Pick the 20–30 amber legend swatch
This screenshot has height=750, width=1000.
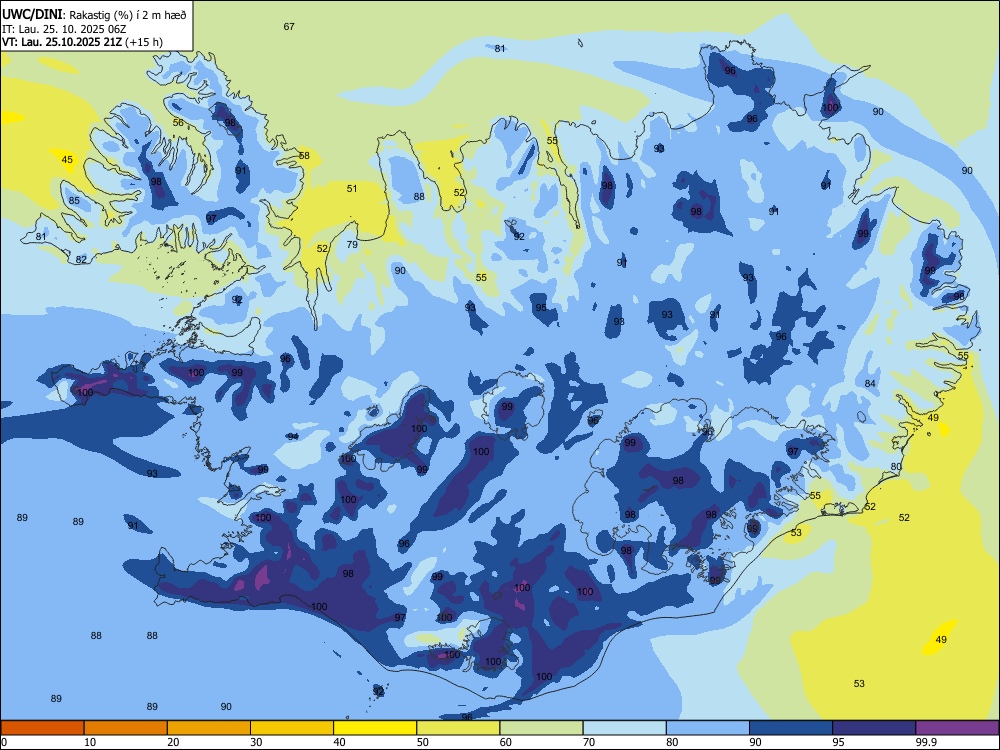[209, 728]
